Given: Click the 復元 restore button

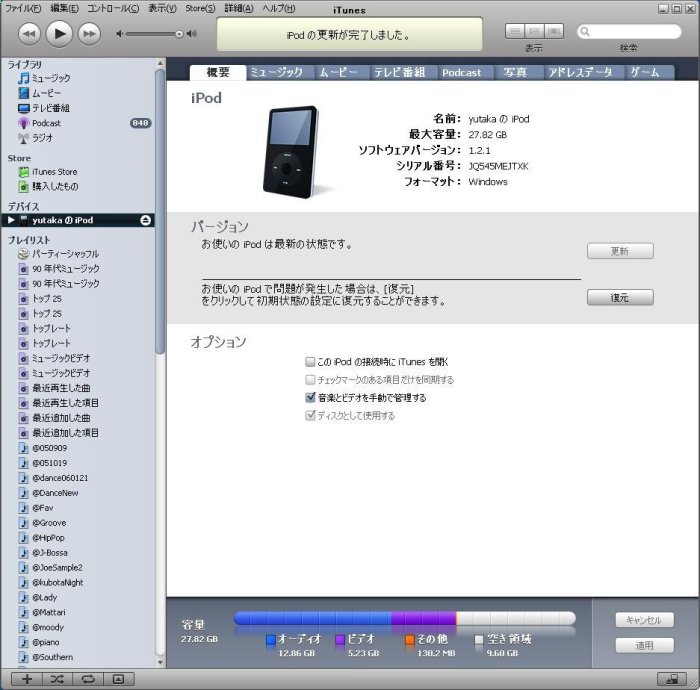Looking at the screenshot, I should tap(620, 297).
